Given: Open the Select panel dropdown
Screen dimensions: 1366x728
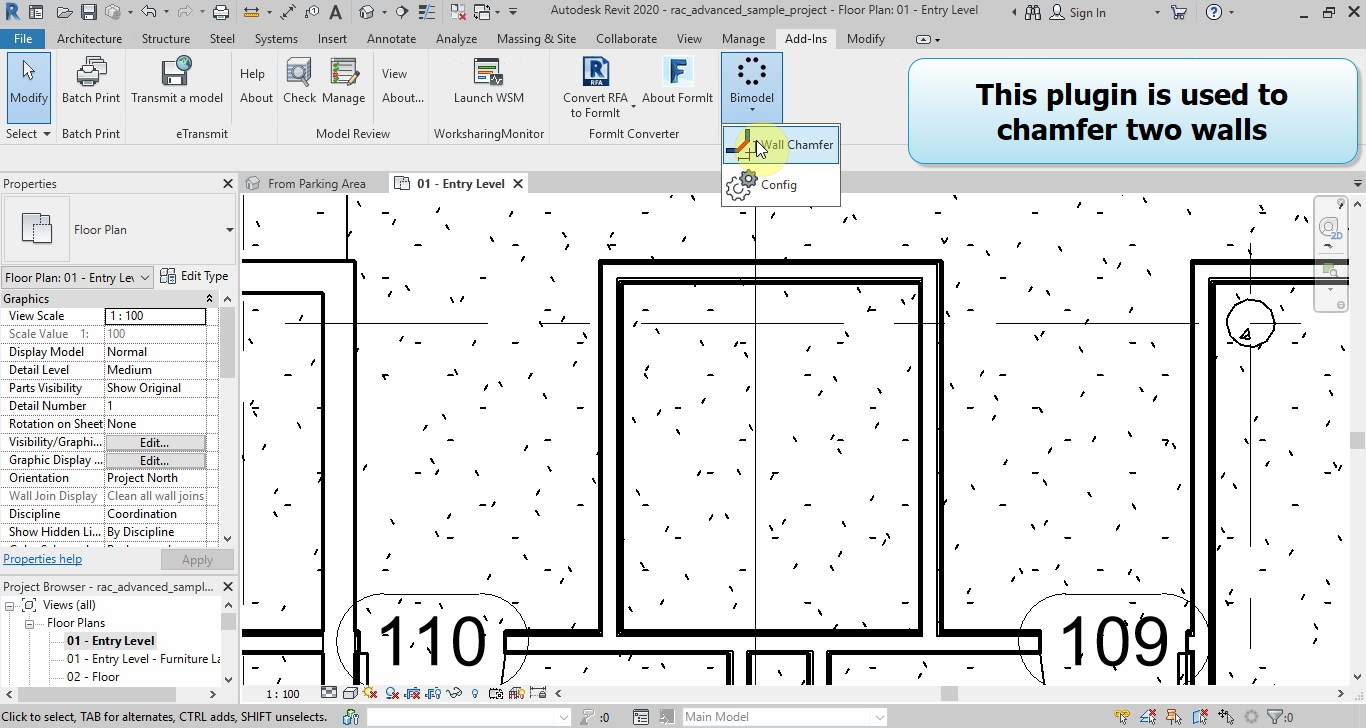Looking at the screenshot, I should [x=28, y=134].
